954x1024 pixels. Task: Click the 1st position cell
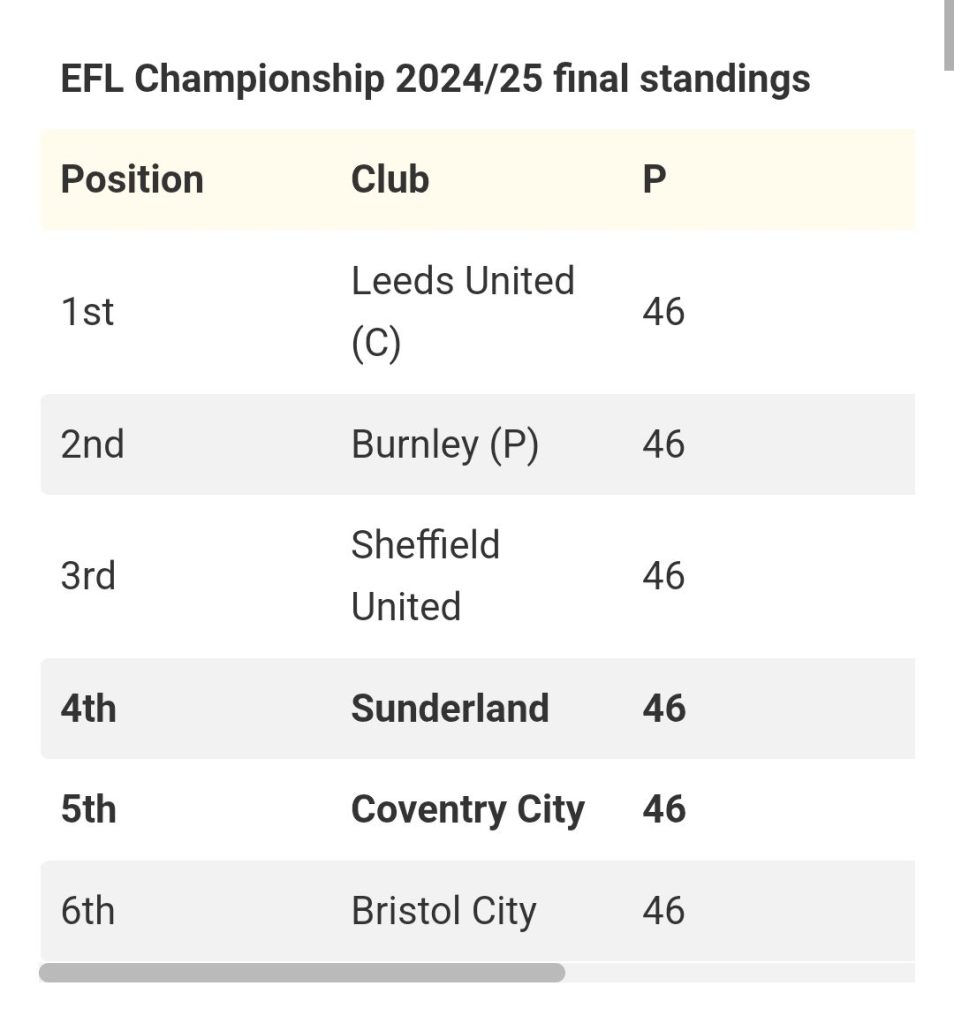point(87,312)
